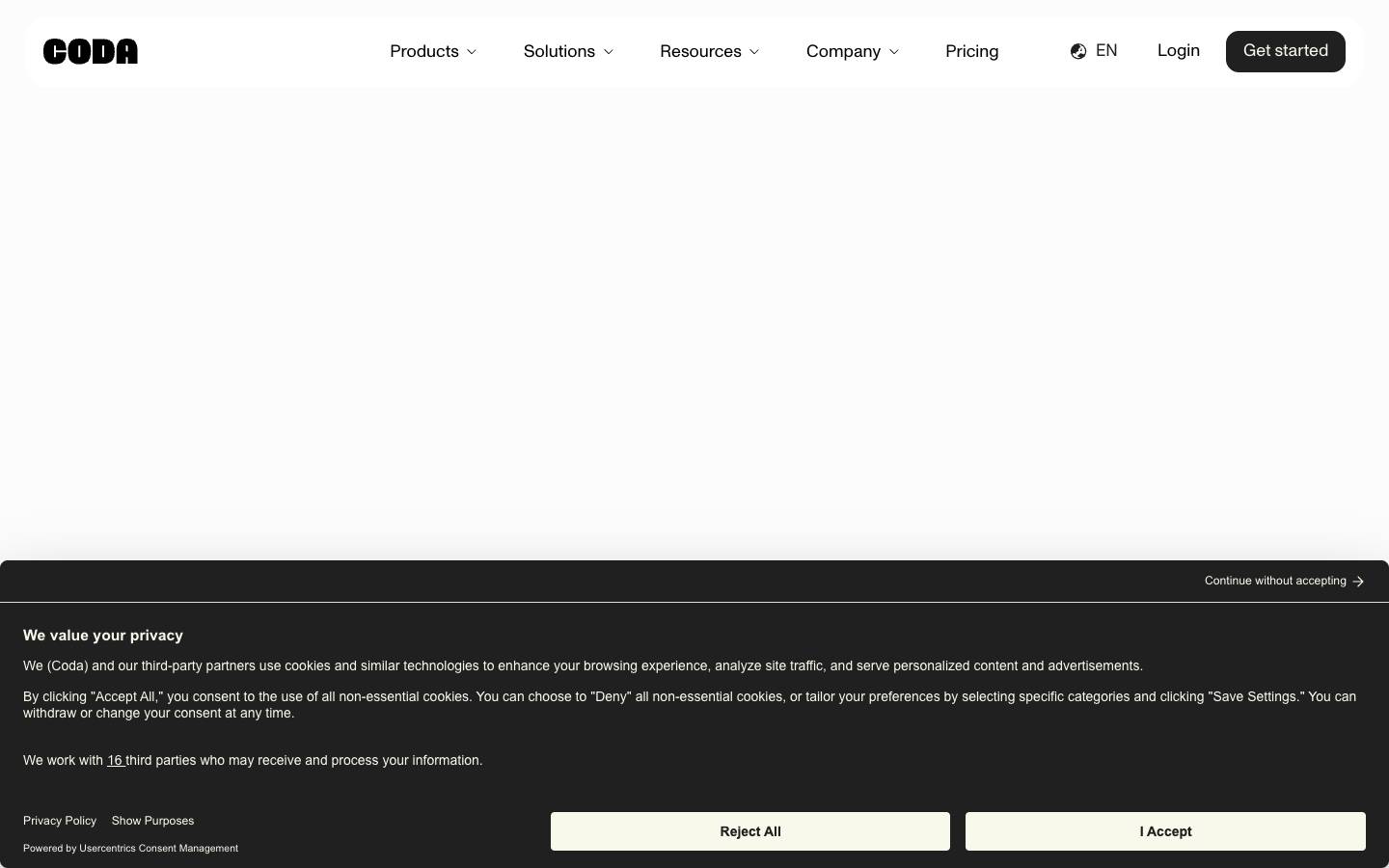Image resolution: width=1389 pixels, height=868 pixels.
Task: Open the Solutions menu
Action: point(568,51)
